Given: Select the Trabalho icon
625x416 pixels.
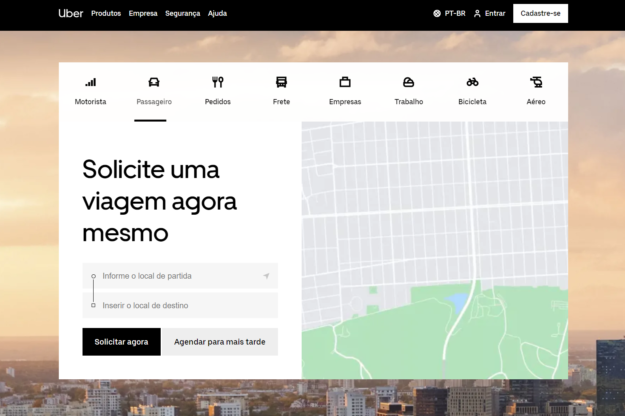Looking at the screenshot, I should (409, 82).
